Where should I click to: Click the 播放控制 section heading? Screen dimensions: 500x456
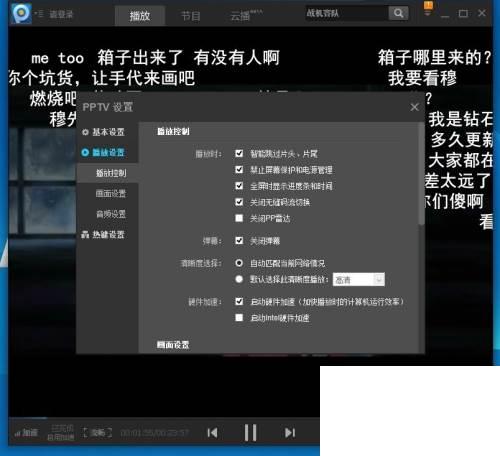173,131
